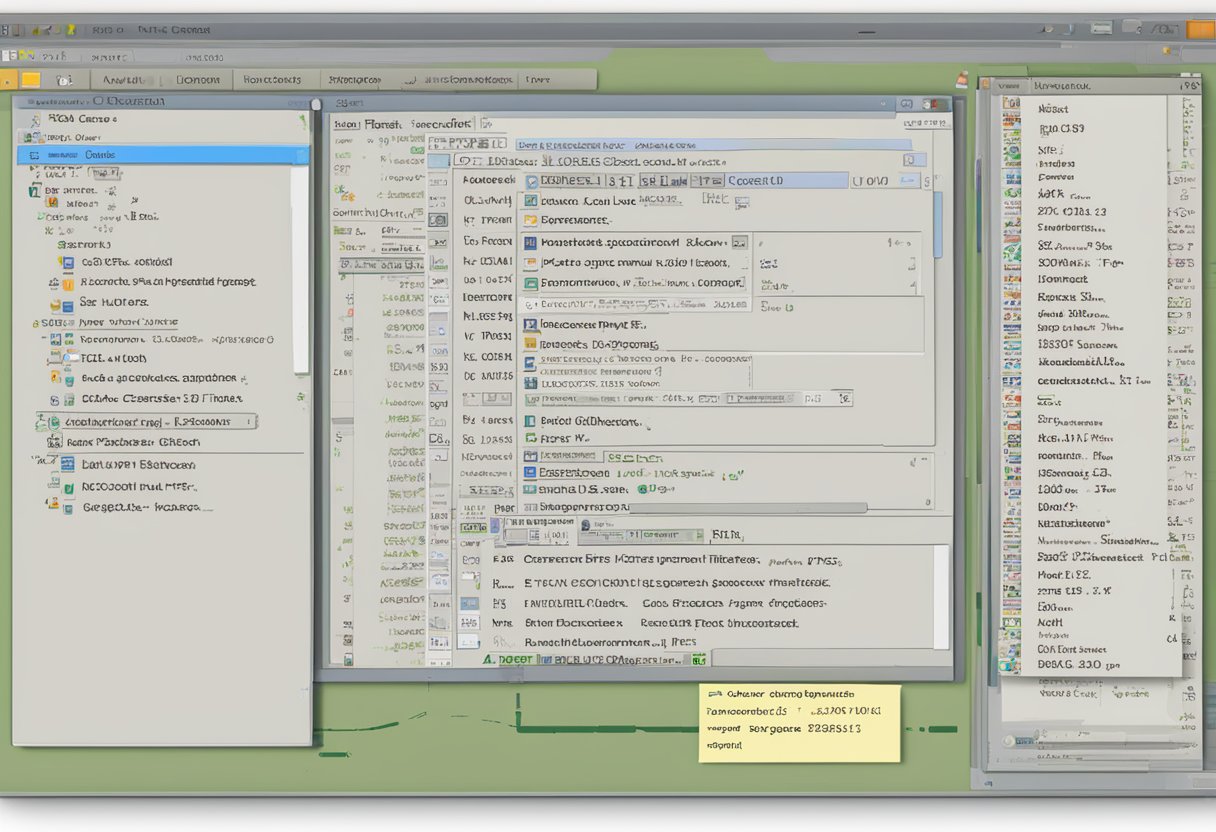
Task: Toggle the small box at end of dialog's gray field row
Action: [845, 398]
